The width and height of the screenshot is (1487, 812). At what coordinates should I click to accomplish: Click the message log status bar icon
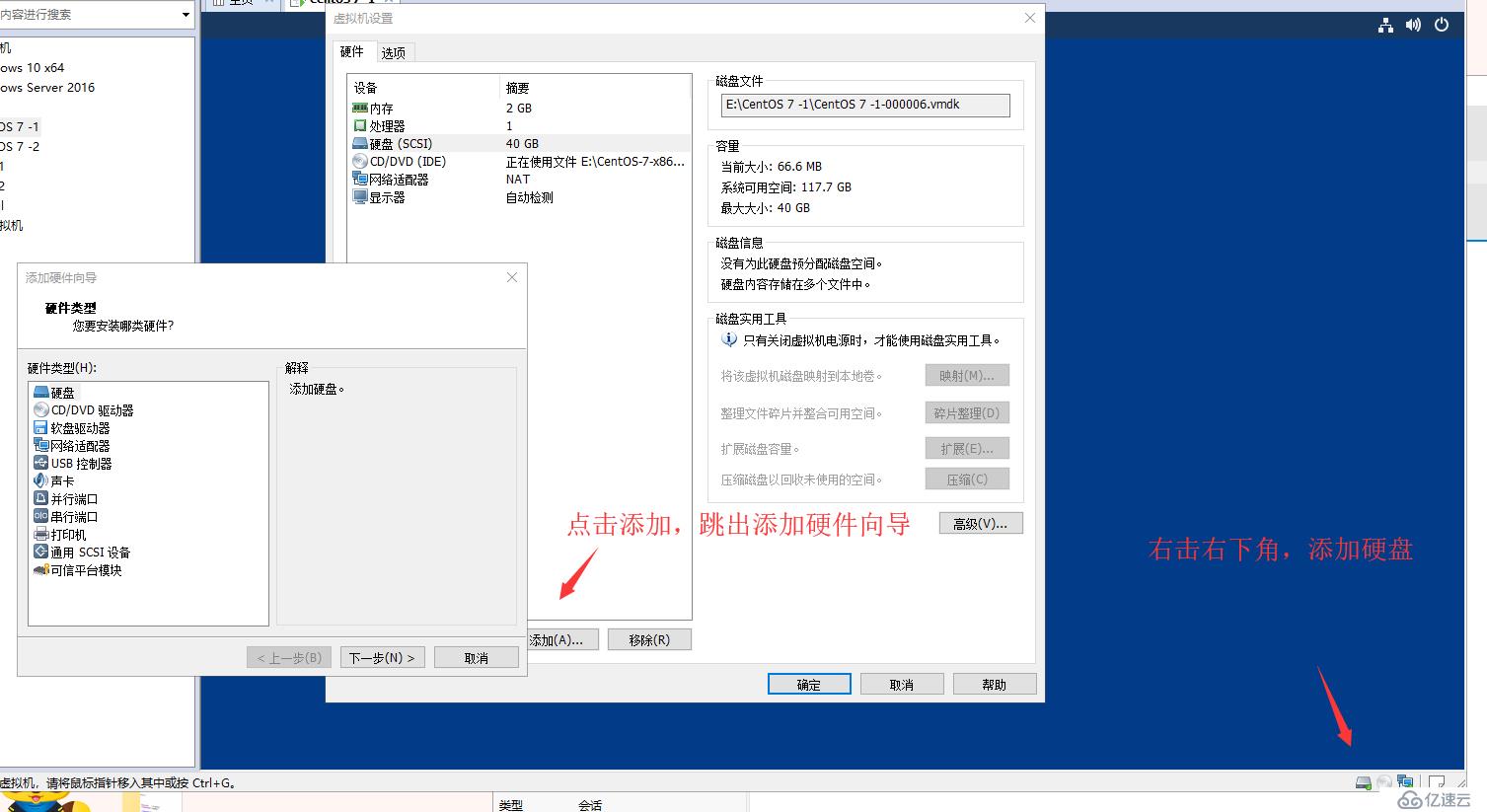pyautogui.click(x=1437, y=782)
